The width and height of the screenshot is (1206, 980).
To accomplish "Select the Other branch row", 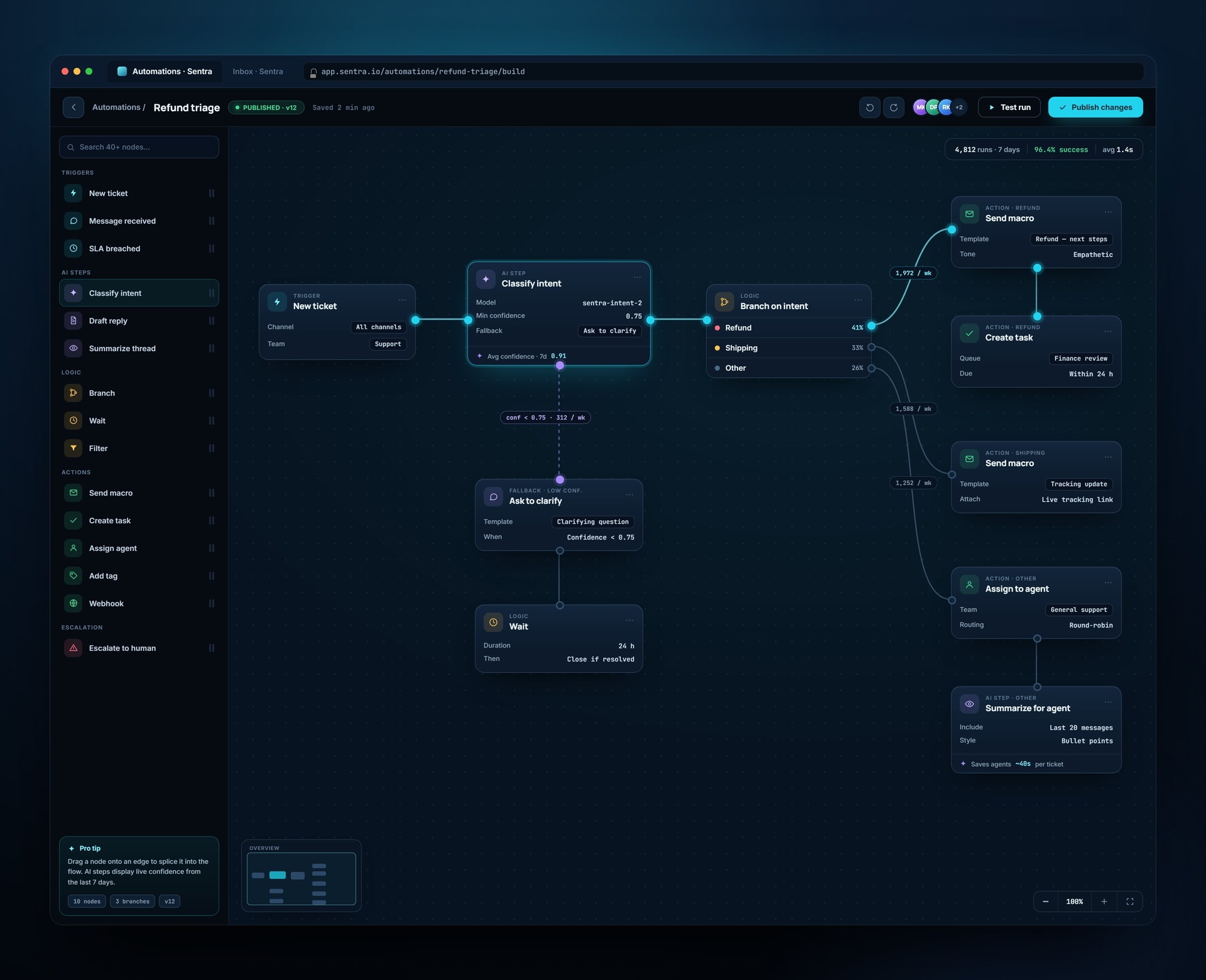I will pos(789,368).
